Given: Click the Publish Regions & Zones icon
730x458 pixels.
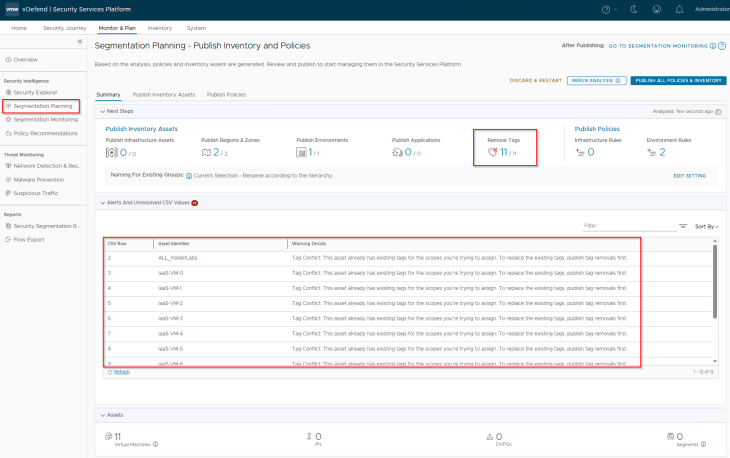Looking at the screenshot, I should click(207, 153).
